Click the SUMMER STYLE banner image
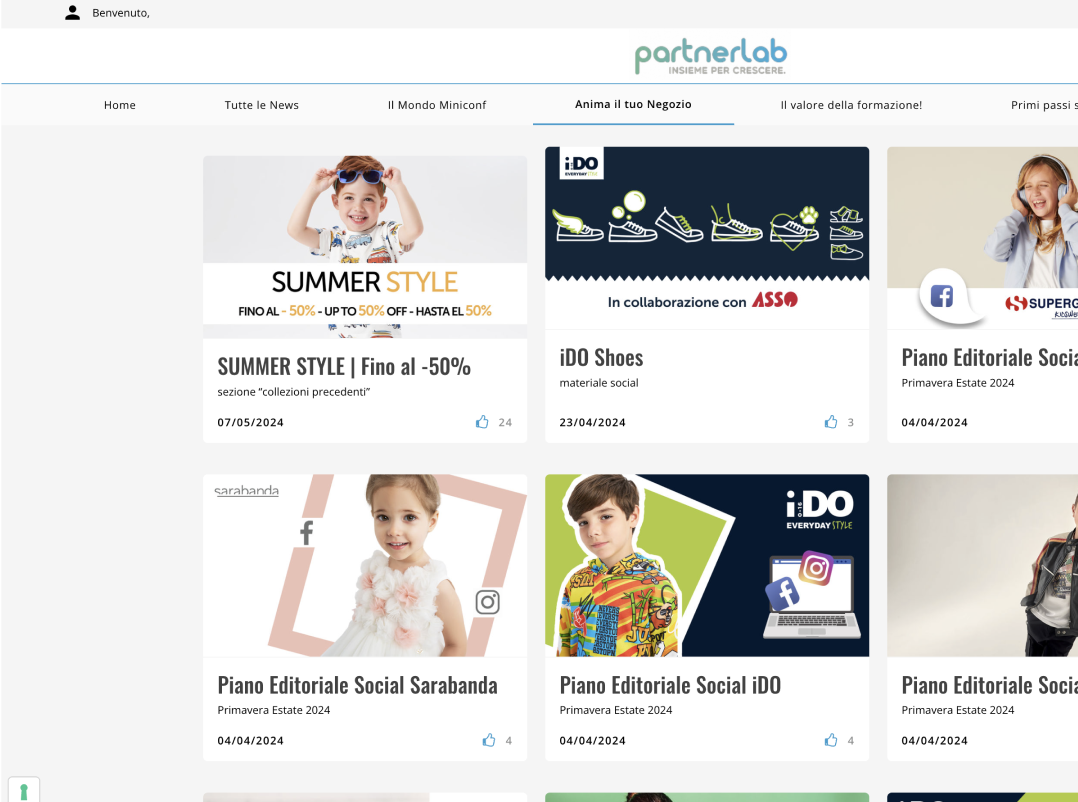Image resolution: width=1078 pixels, height=802 pixels. [x=365, y=247]
